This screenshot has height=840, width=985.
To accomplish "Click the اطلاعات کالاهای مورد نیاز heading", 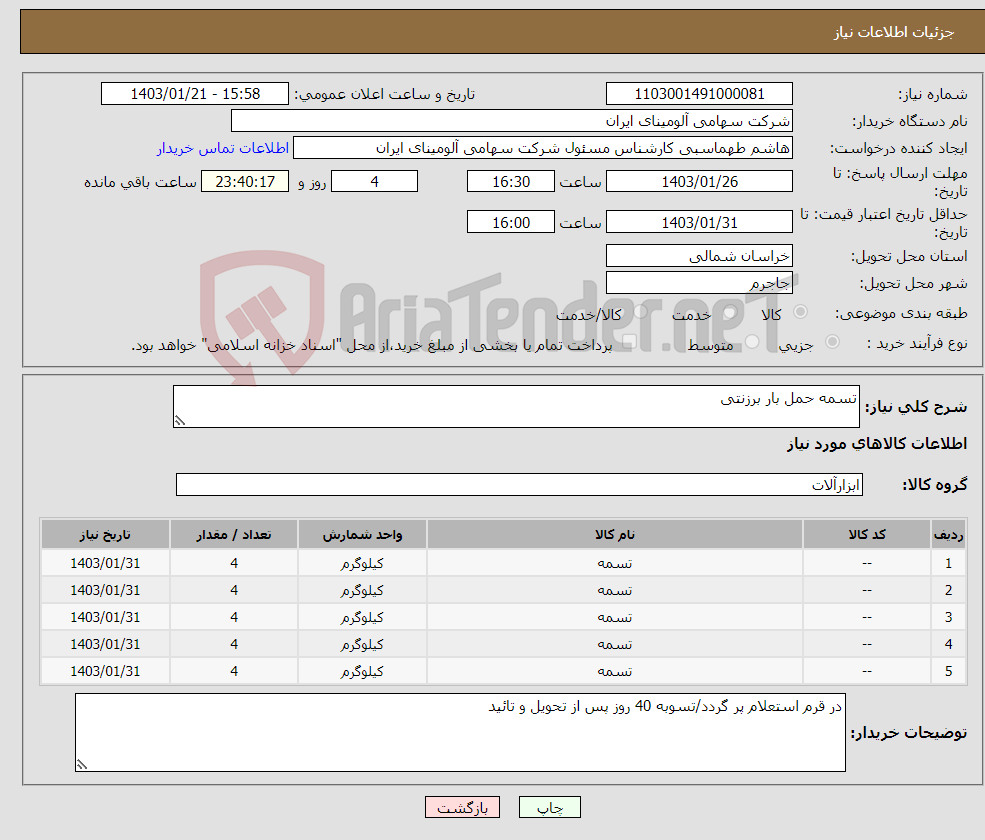I will point(876,444).
